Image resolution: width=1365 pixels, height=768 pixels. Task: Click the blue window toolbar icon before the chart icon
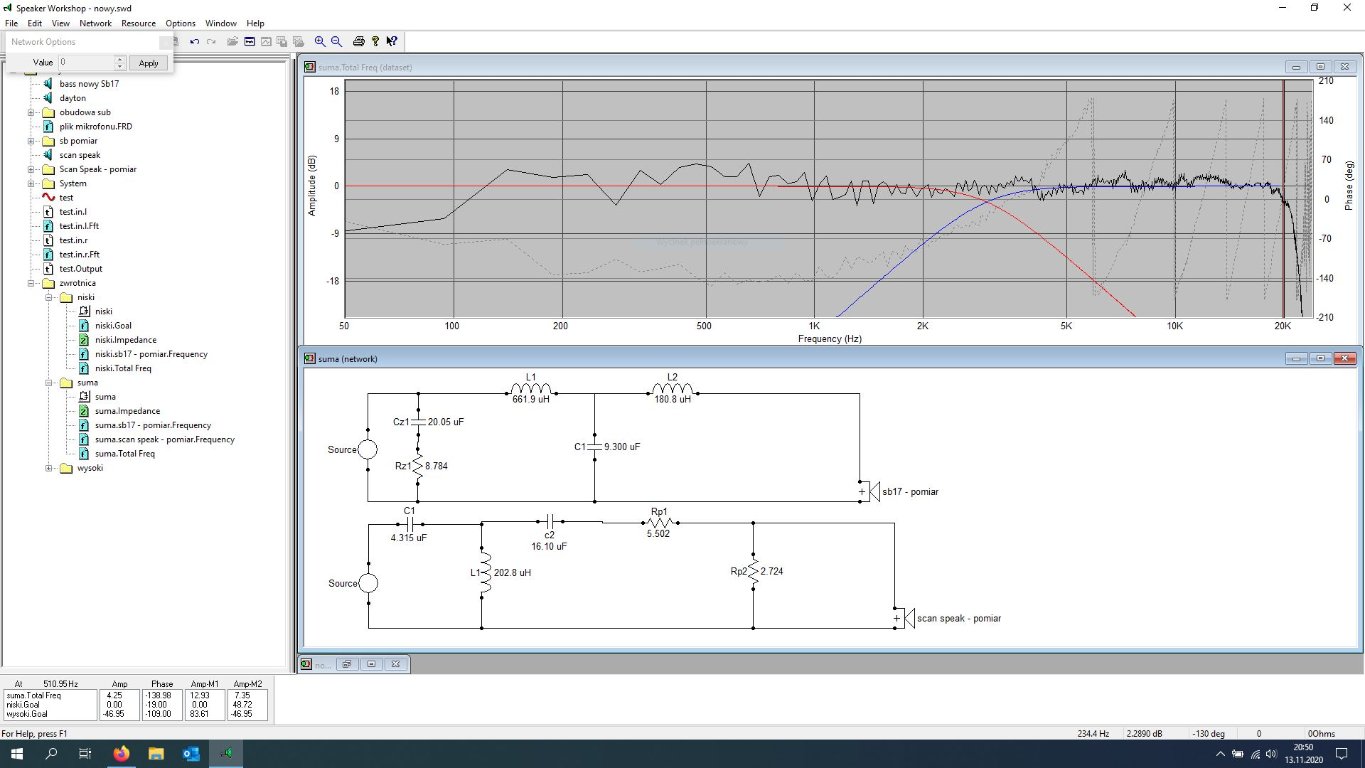[249, 42]
